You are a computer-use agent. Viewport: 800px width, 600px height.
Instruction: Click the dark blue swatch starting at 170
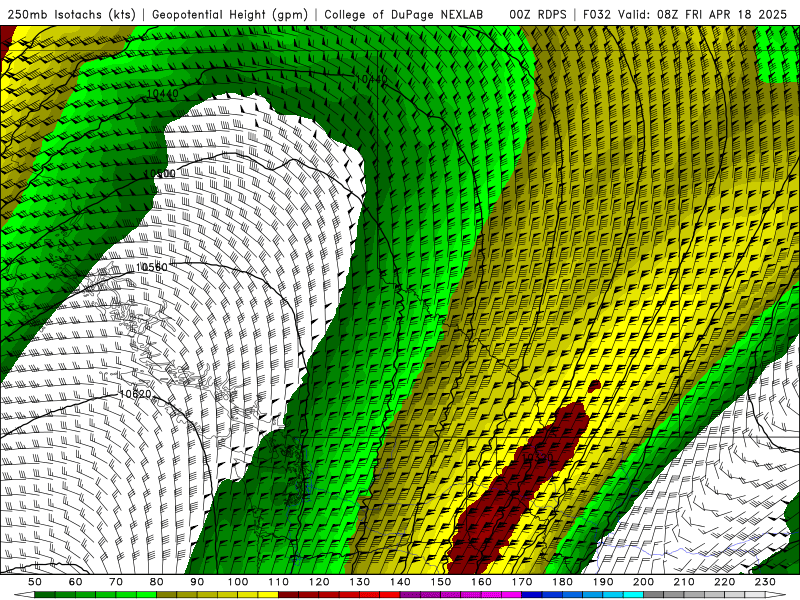tap(532, 595)
